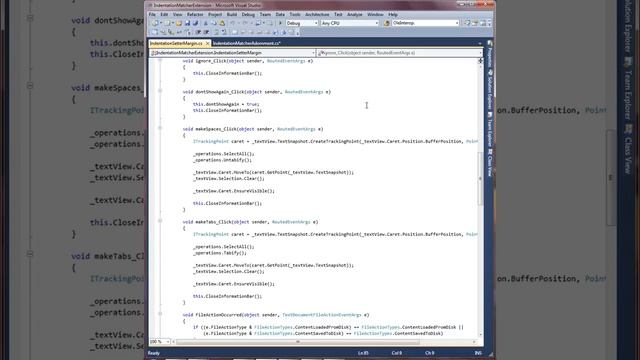
Task: Open the Window menu
Action: [x=375, y=14]
